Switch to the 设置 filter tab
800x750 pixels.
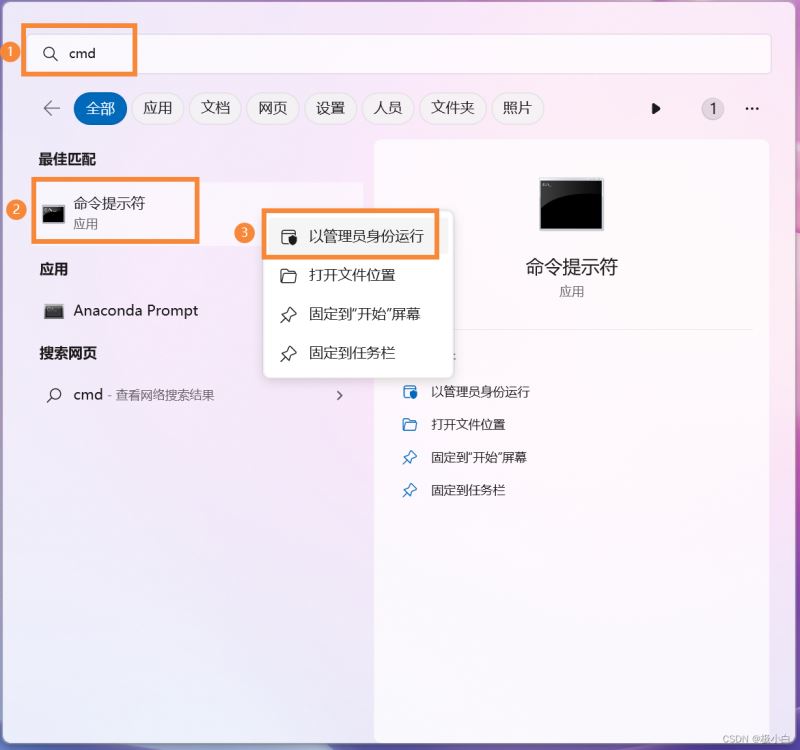coord(330,108)
